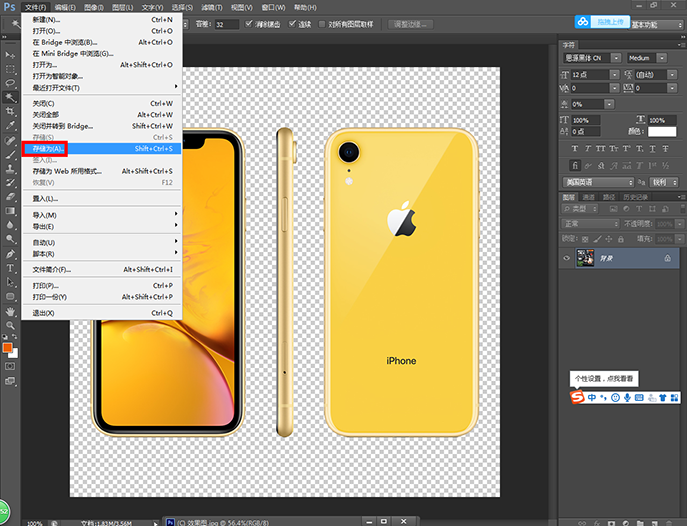This screenshot has height=526, width=687.
Task: Select the Horizontal Type tool
Action: pyautogui.click(x=10, y=268)
